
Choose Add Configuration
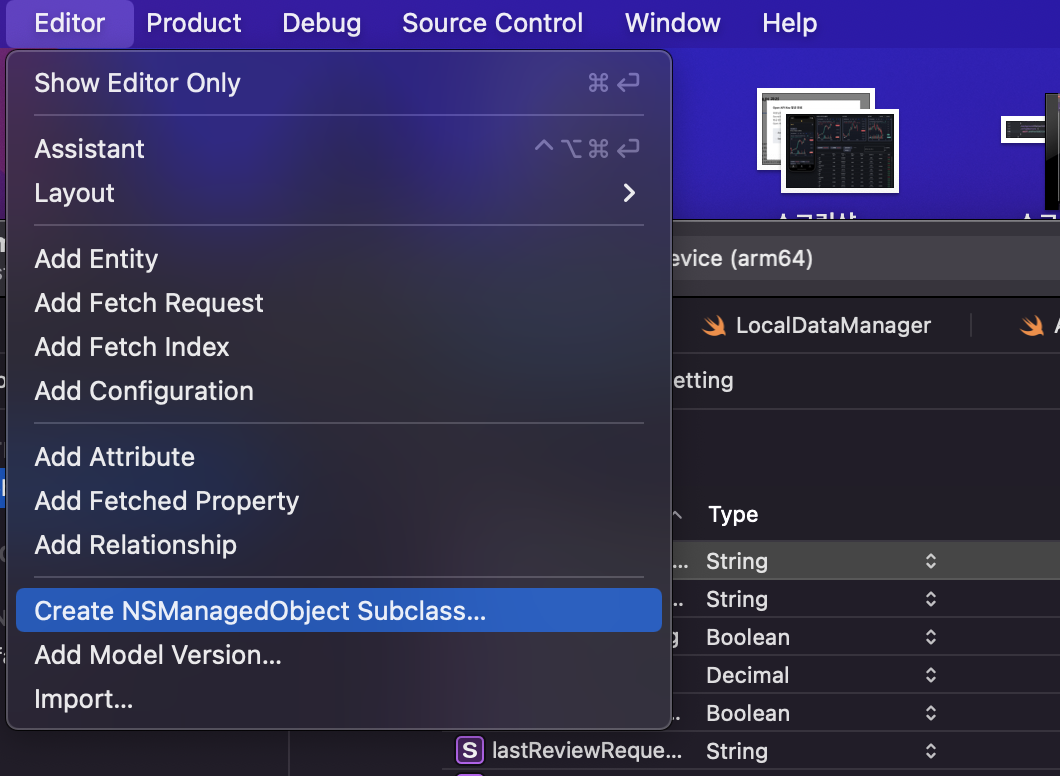pyautogui.click(x=339, y=391)
